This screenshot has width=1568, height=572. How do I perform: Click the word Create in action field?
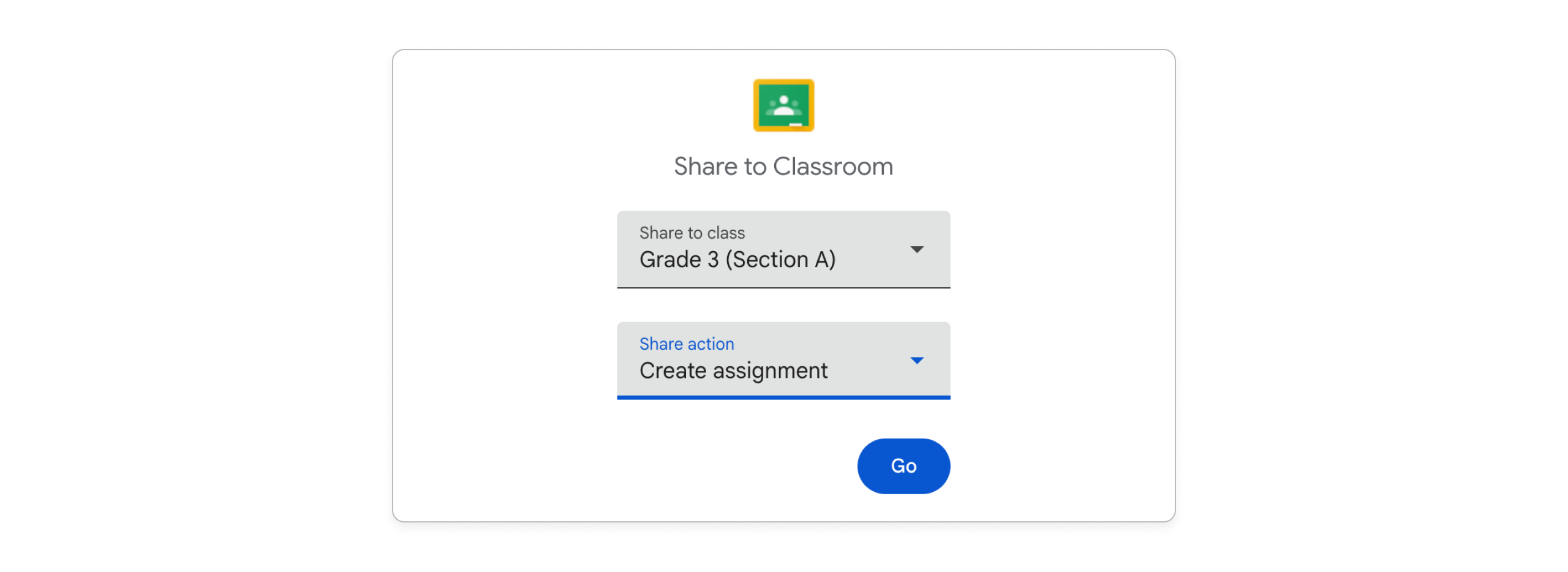673,371
